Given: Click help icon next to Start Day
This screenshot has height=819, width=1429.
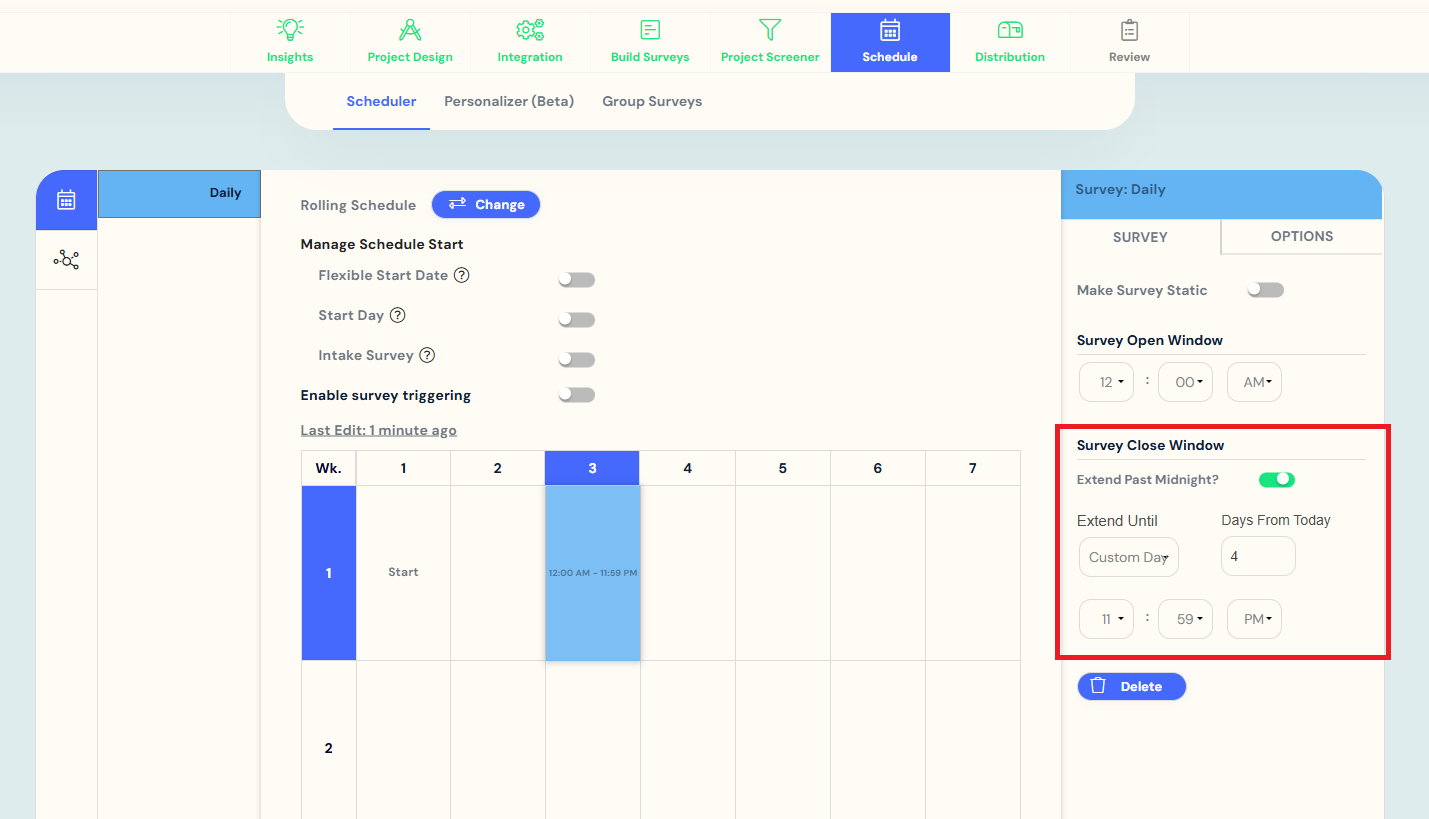Looking at the screenshot, I should coord(398,315).
